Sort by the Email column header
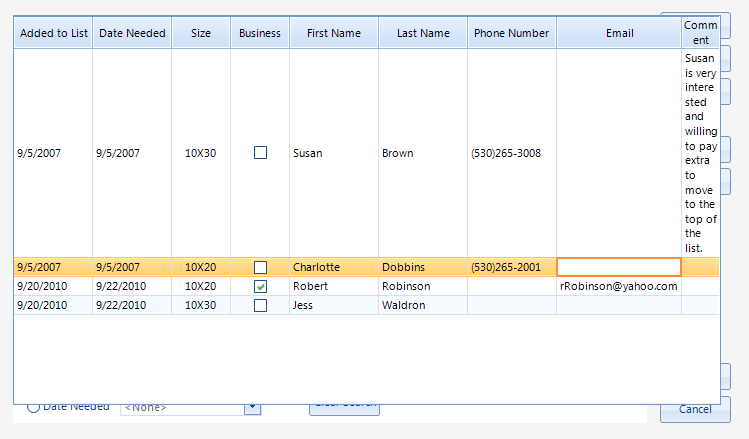 pyautogui.click(x=619, y=33)
